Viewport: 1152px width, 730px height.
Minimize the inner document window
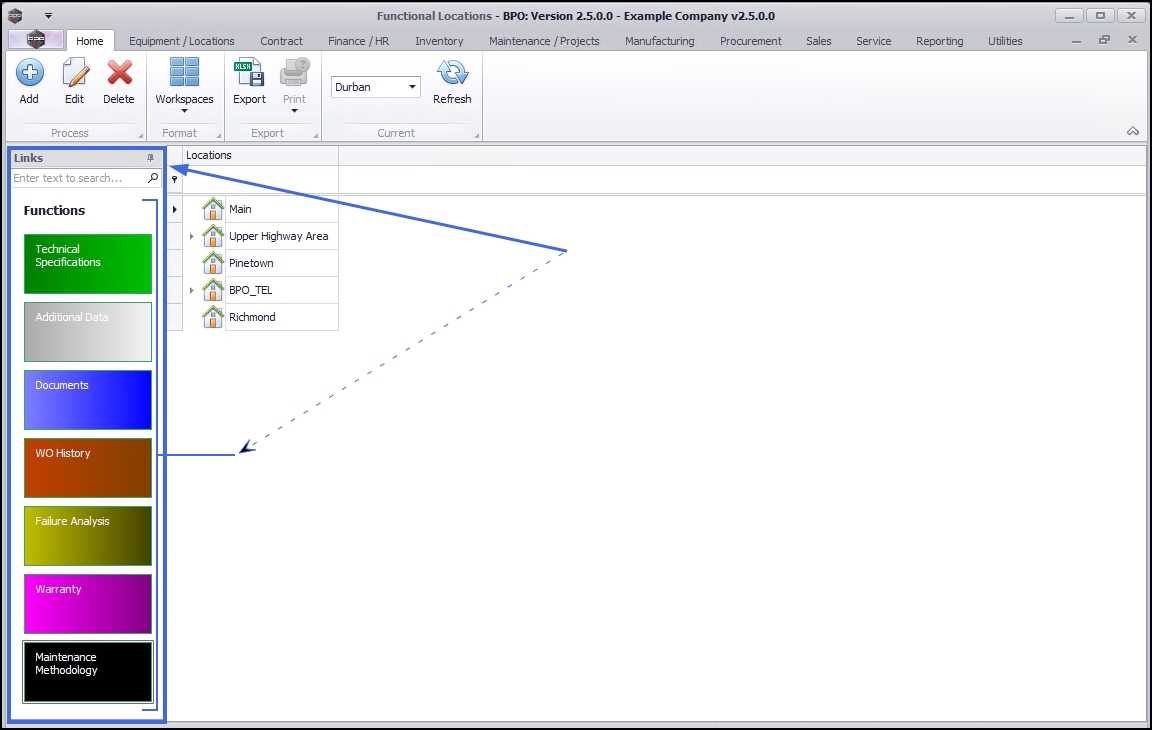[x=1076, y=41]
